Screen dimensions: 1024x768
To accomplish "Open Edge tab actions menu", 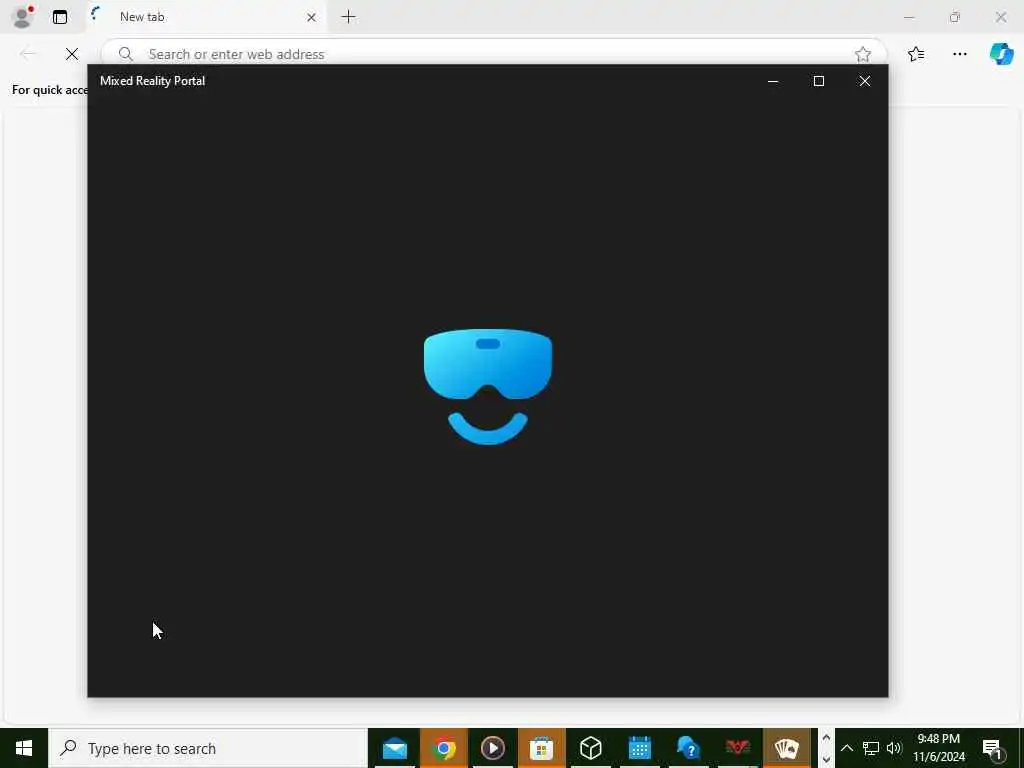I will click(x=60, y=17).
